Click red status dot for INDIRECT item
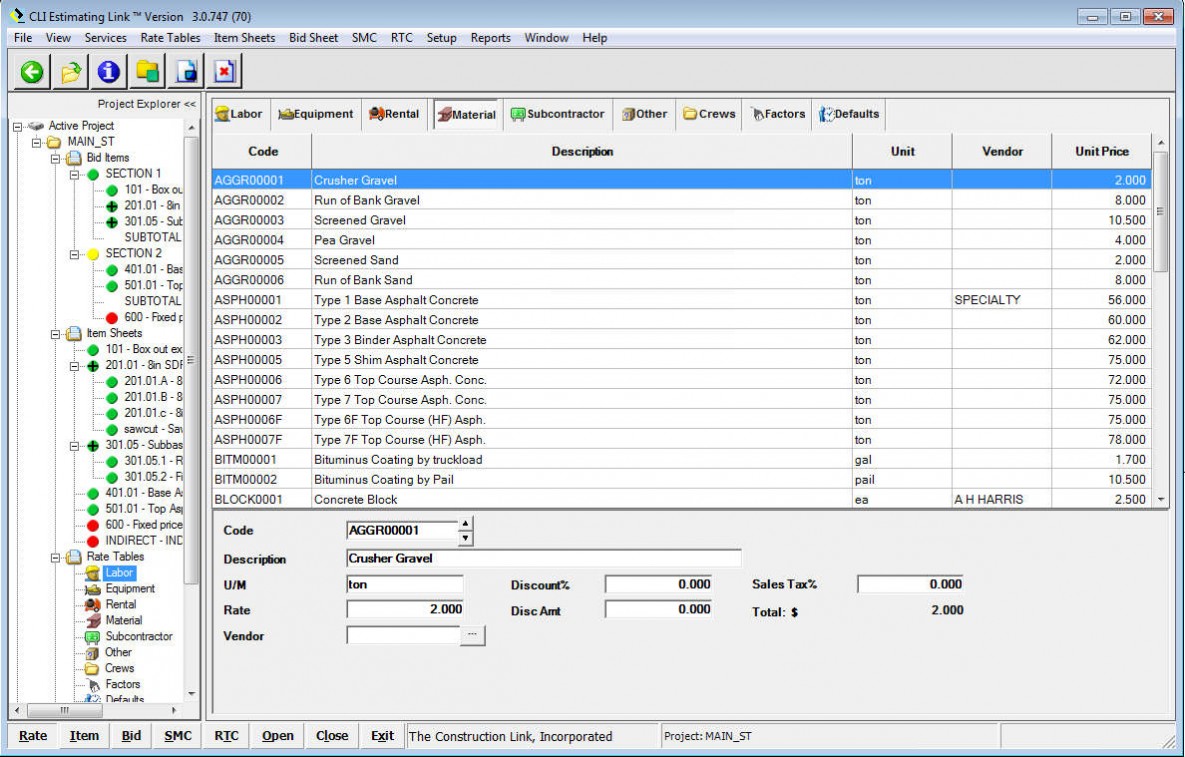 point(93,541)
